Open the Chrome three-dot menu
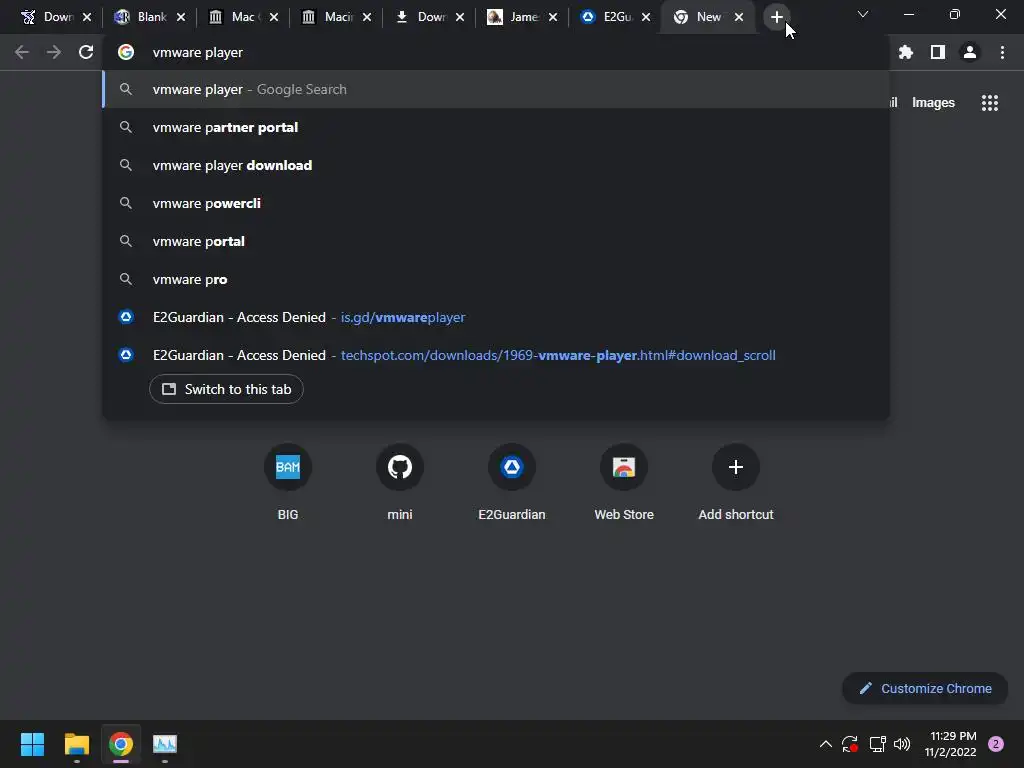Viewport: 1024px width, 768px height. (x=1002, y=52)
